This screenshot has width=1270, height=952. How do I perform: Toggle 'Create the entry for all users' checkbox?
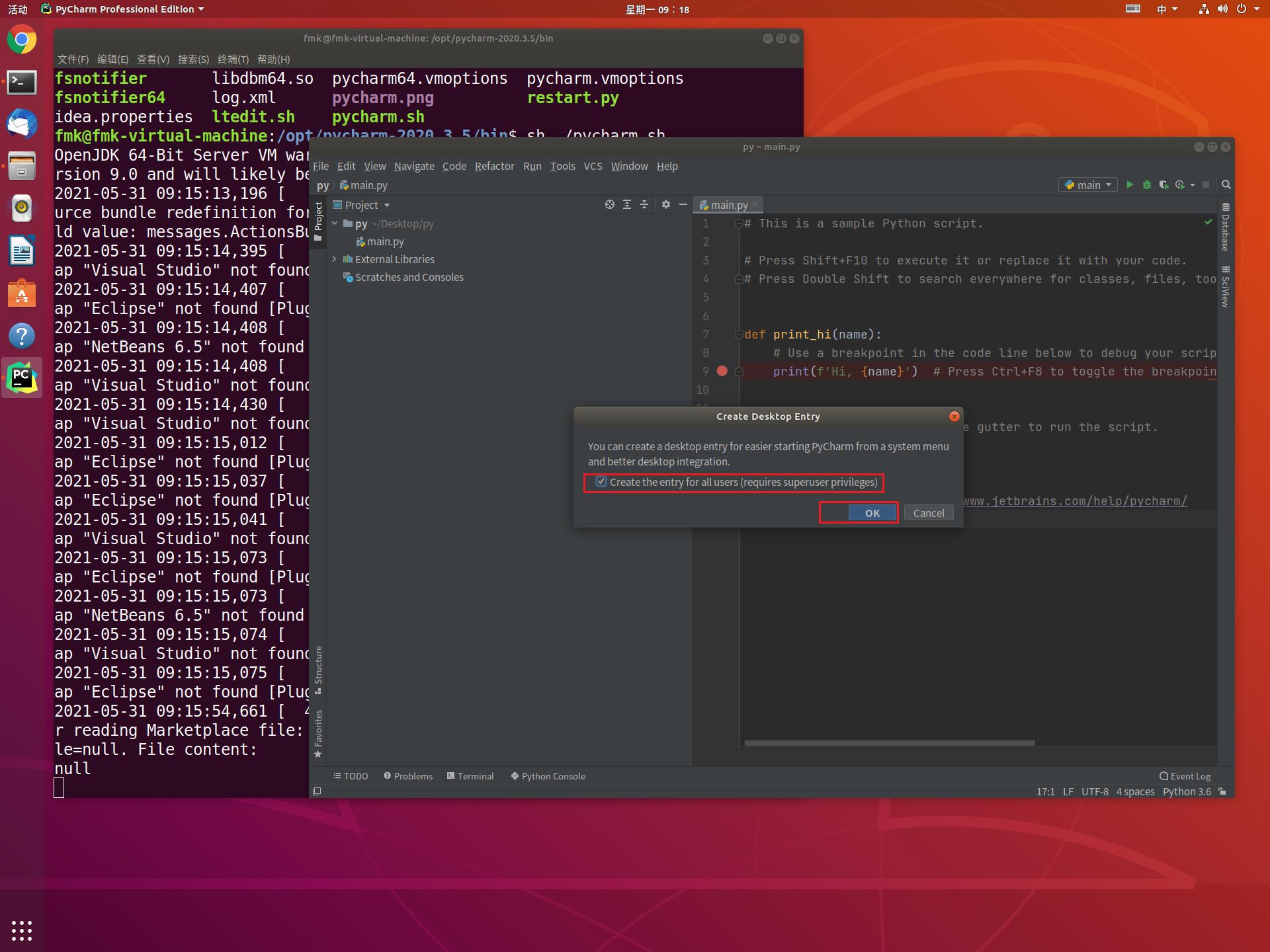coord(601,482)
